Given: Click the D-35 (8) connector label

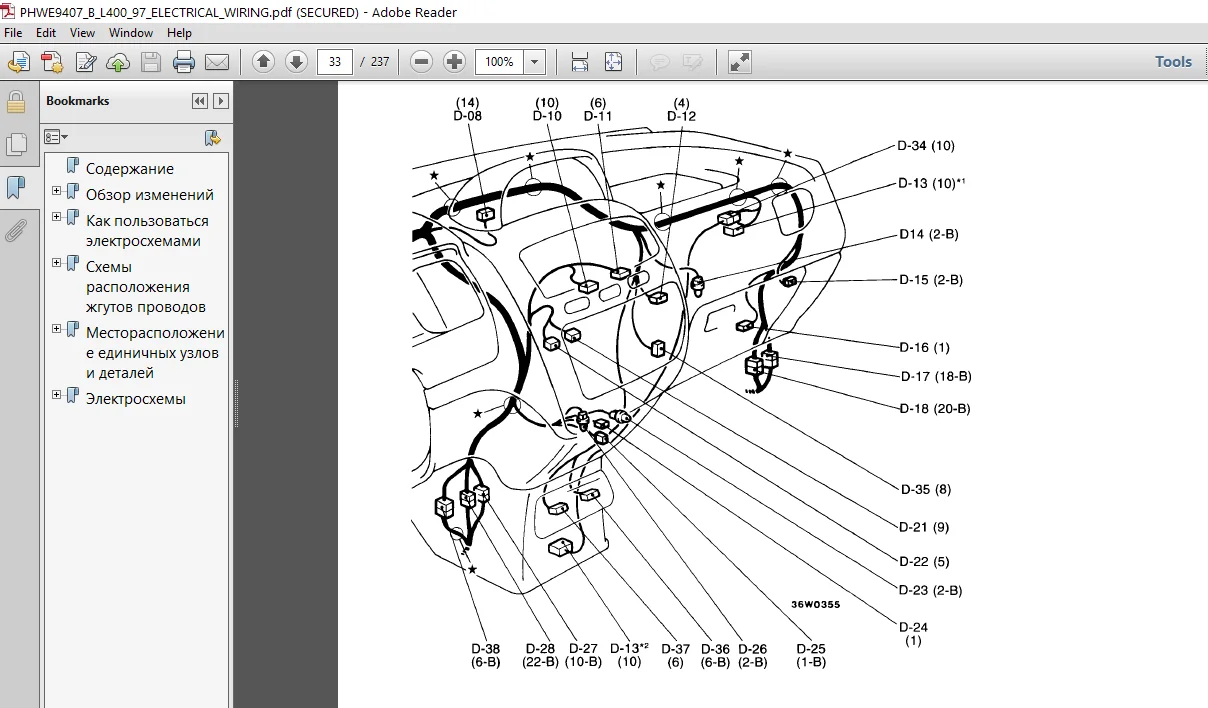Looking at the screenshot, I should tap(925, 490).
